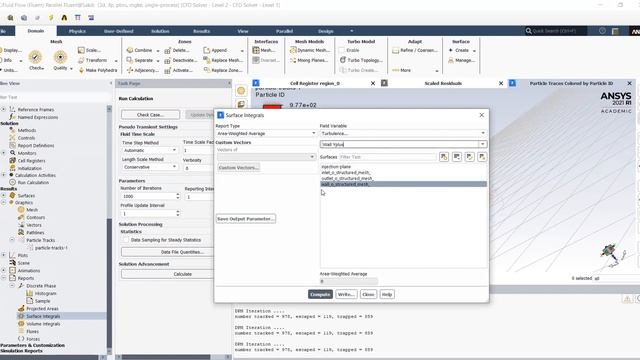Click the Close button in dialog
Image resolution: width=640 pixels, height=360 pixels.
(x=368, y=294)
